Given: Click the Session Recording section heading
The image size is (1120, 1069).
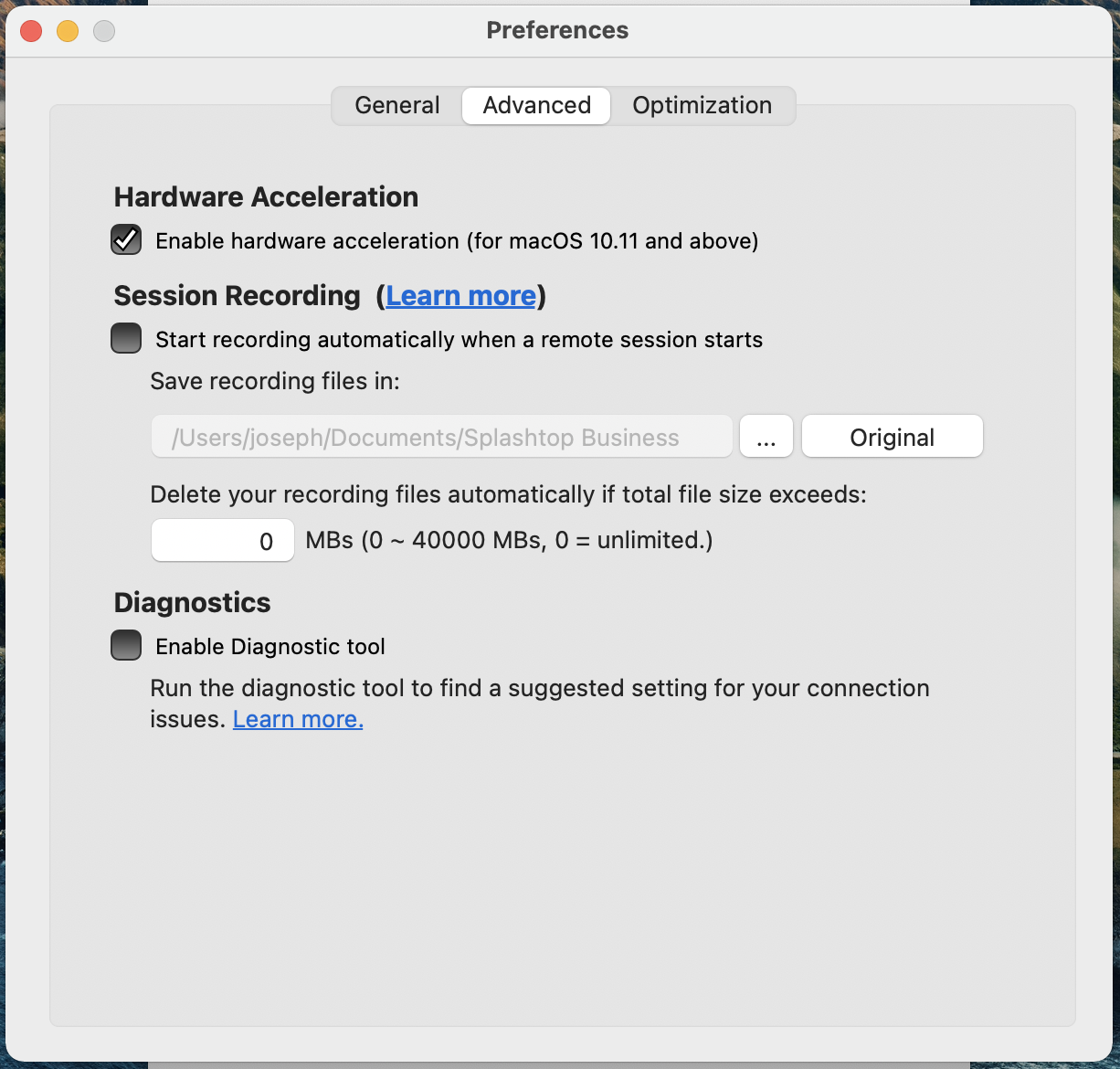Looking at the screenshot, I should [x=238, y=296].
